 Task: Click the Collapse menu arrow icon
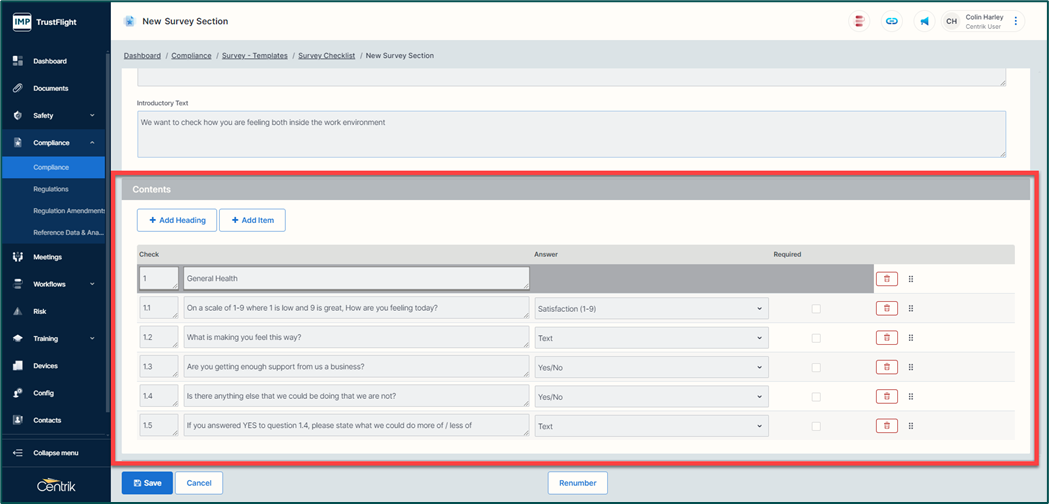coord(18,453)
